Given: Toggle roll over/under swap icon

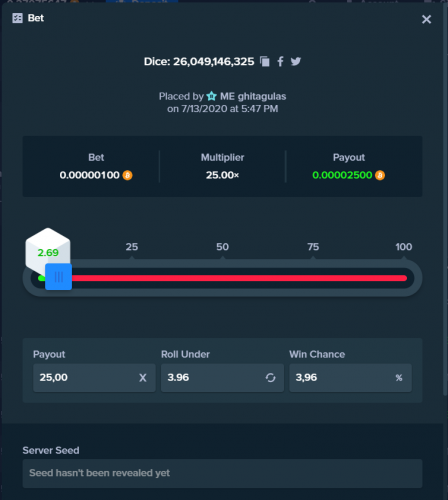Looking at the screenshot, I should pos(270,378).
